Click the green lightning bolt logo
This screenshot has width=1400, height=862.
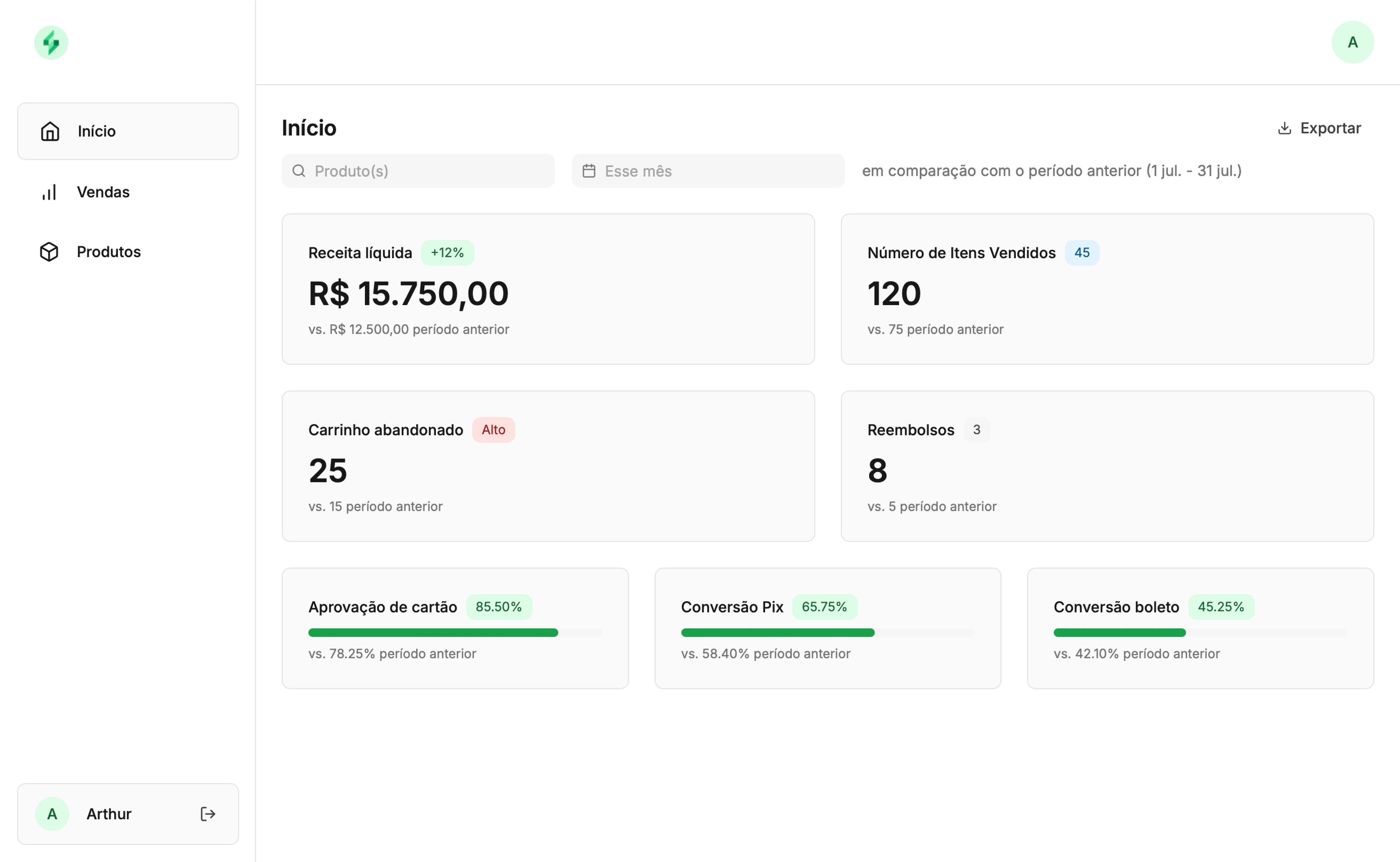[x=51, y=43]
